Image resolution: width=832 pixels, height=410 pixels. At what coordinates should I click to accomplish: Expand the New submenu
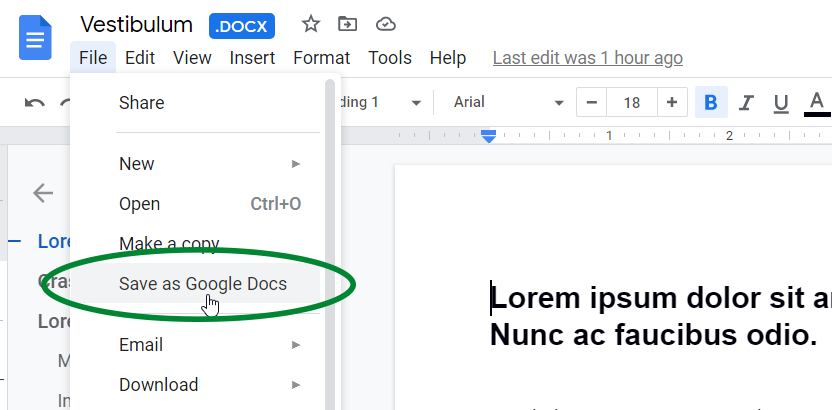pyautogui.click(x=199, y=164)
